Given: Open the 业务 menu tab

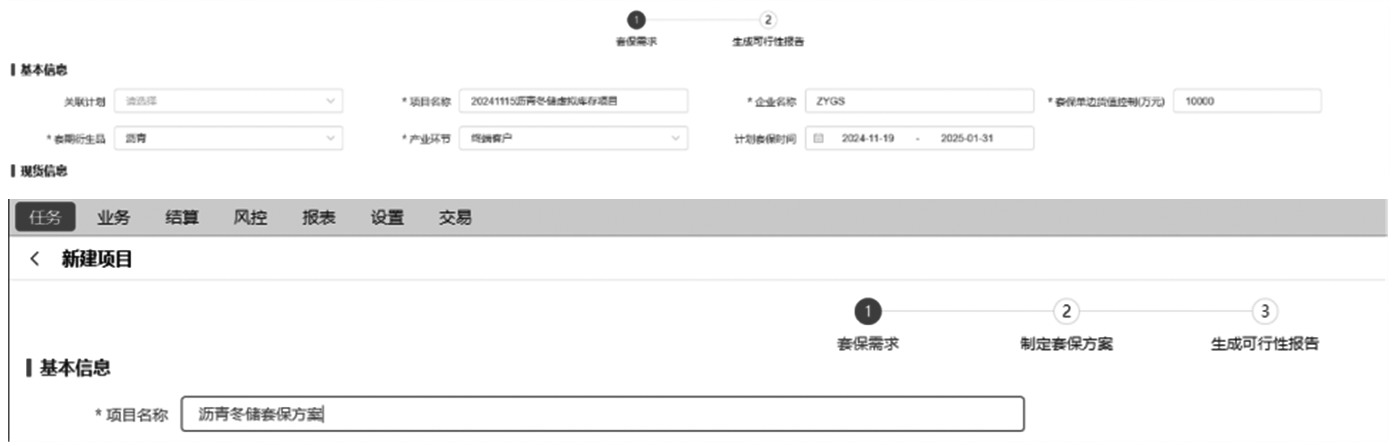Looking at the screenshot, I should pyautogui.click(x=113, y=218).
